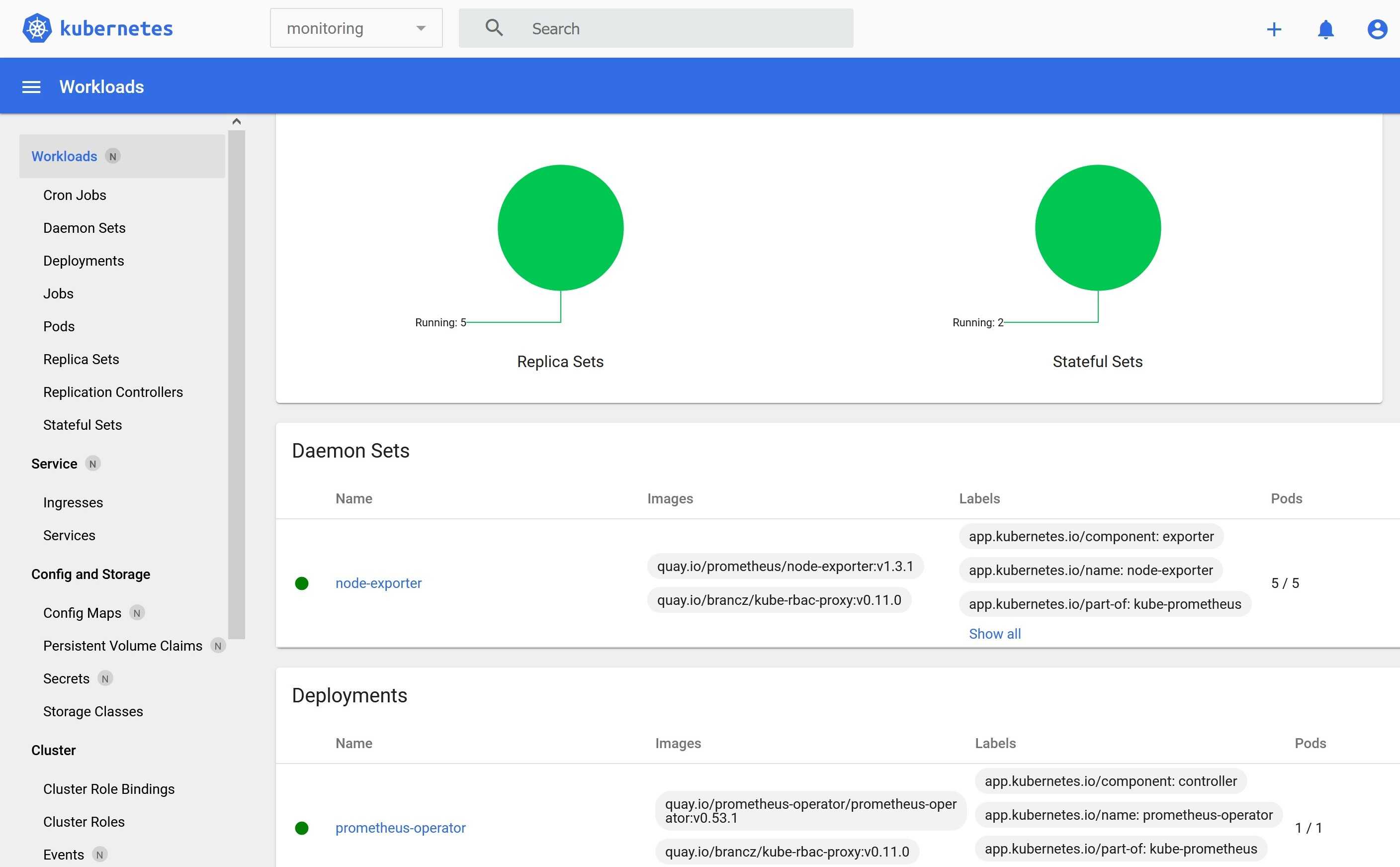The height and width of the screenshot is (867, 1400).
Task: Go to Pods in the sidebar
Action: pos(59,326)
